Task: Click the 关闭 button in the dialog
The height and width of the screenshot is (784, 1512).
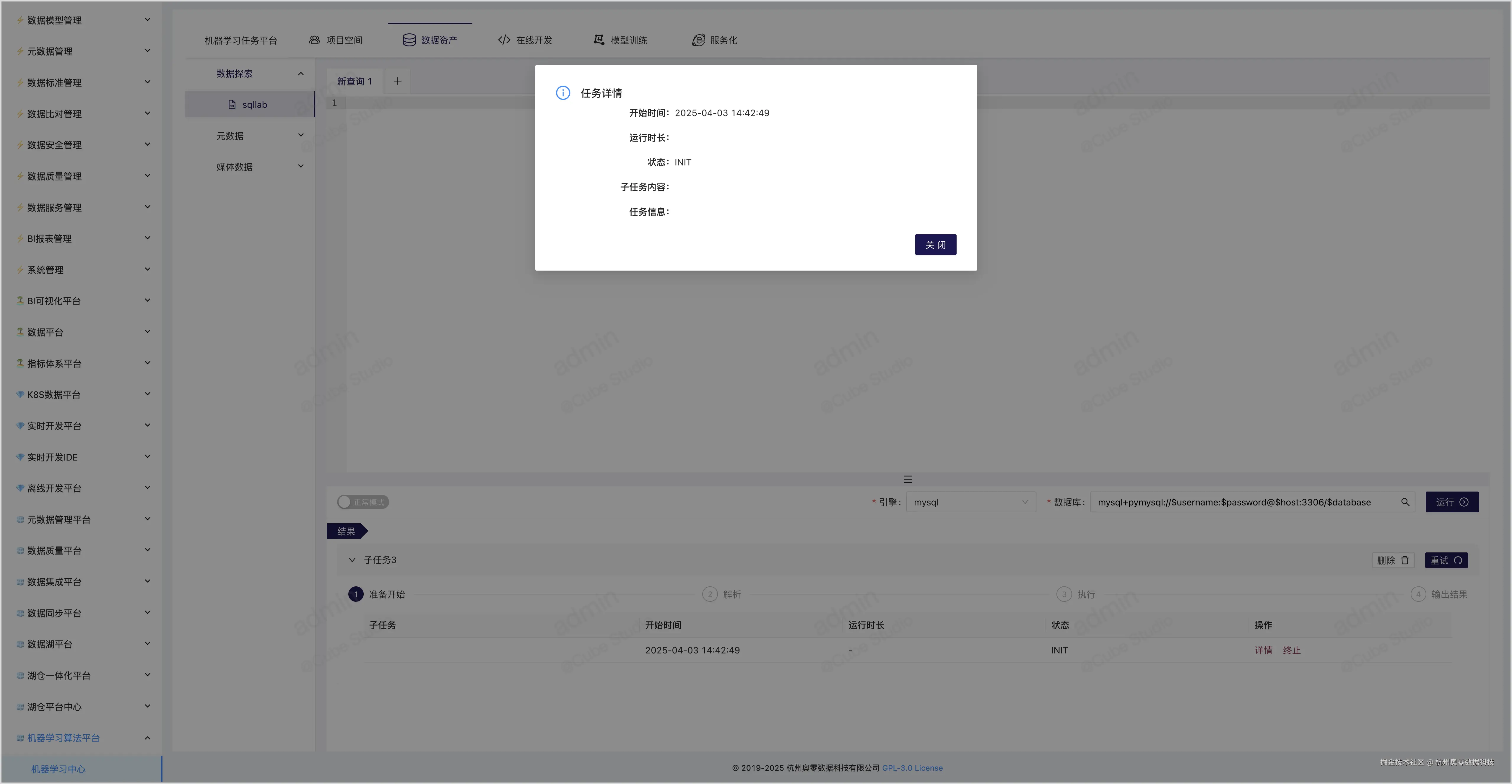Action: [935, 245]
